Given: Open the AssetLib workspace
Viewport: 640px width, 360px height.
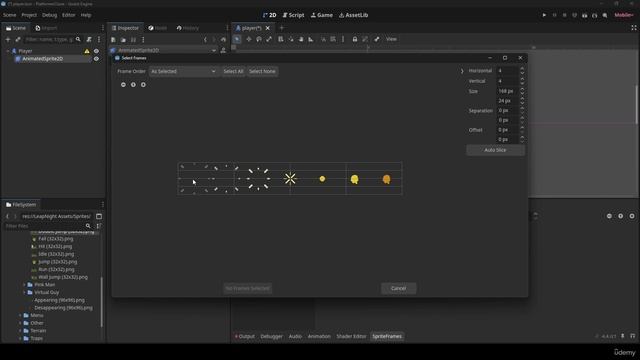Looking at the screenshot, I should (x=353, y=15).
